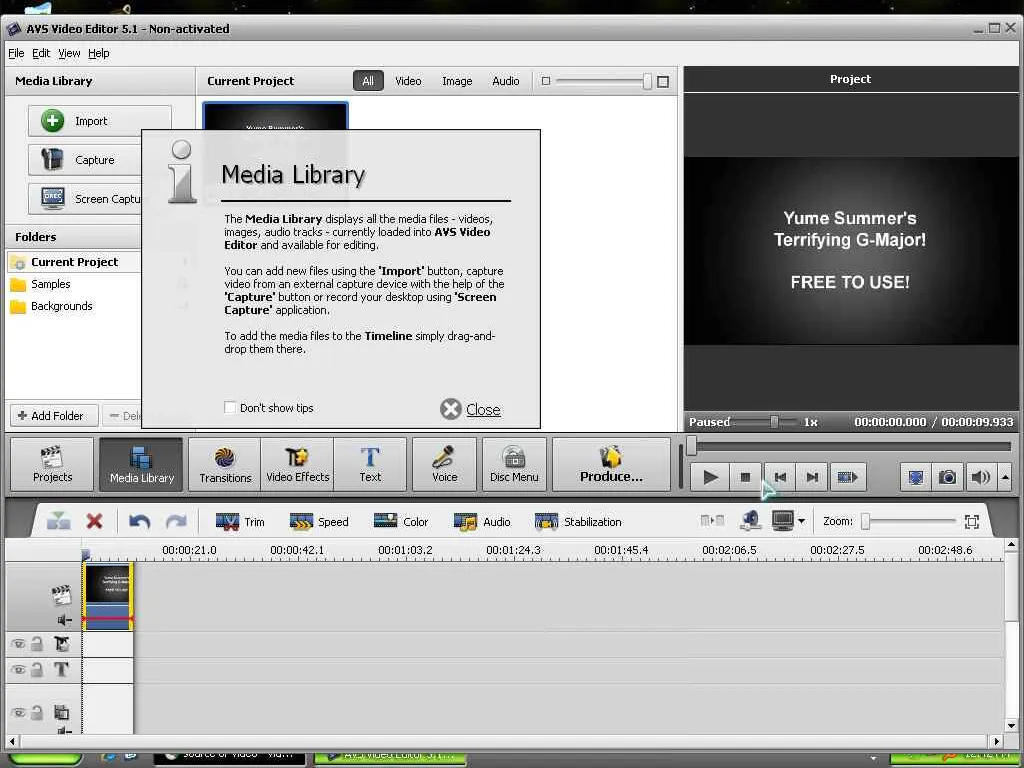Open the Audio tool in timeline toolbar
Screen dimensions: 1024x768
click(x=481, y=522)
